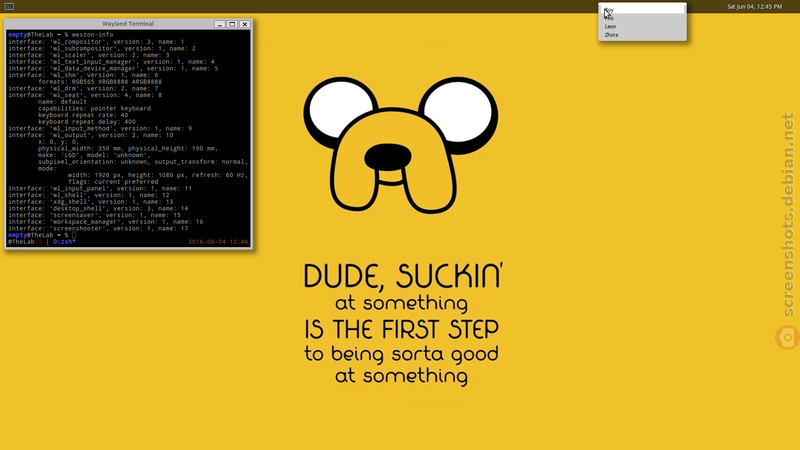Click the "make: 'LGD'" line

[x=94, y=155]
